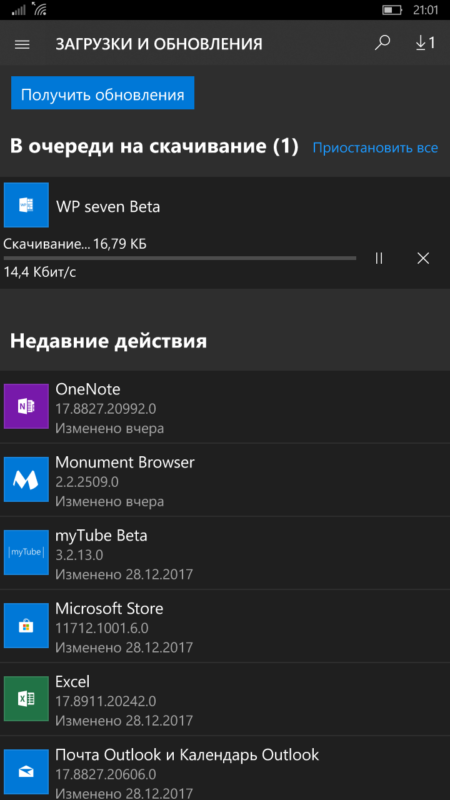
Task: Tap the battery indicator in status bar
Action: click(x=392, y=10)
